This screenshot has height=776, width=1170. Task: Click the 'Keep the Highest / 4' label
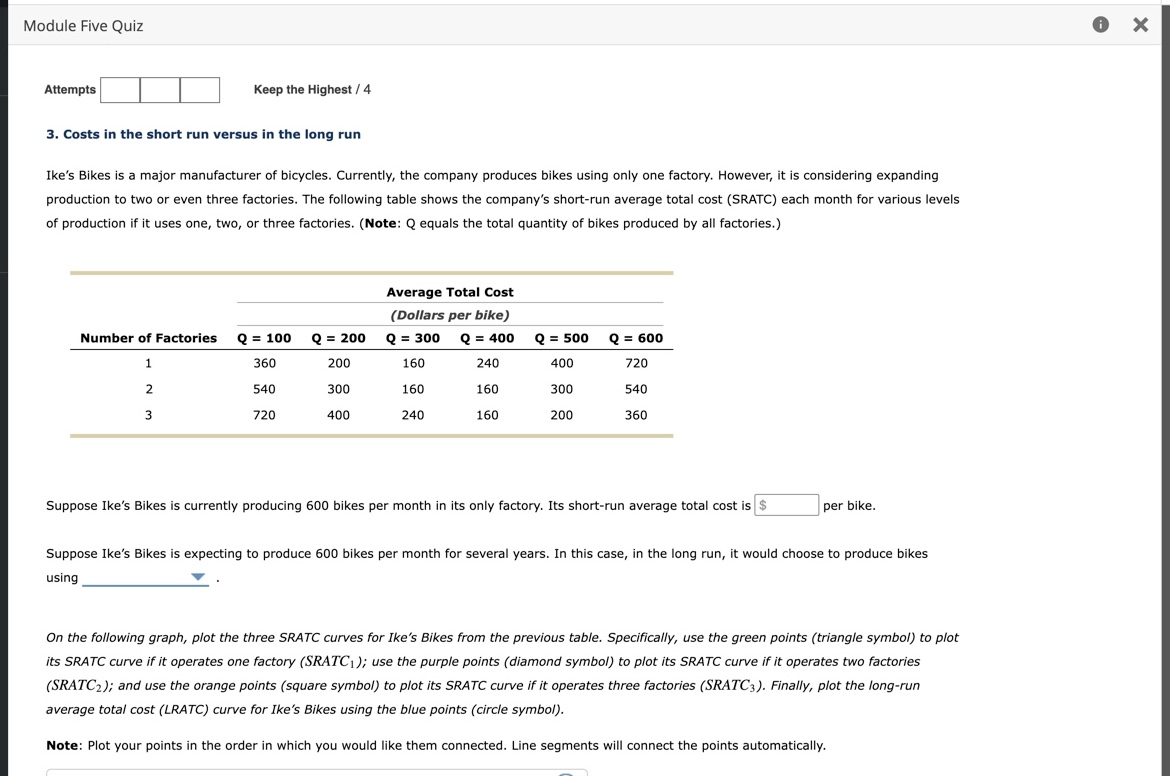click(x=312, y=89)
